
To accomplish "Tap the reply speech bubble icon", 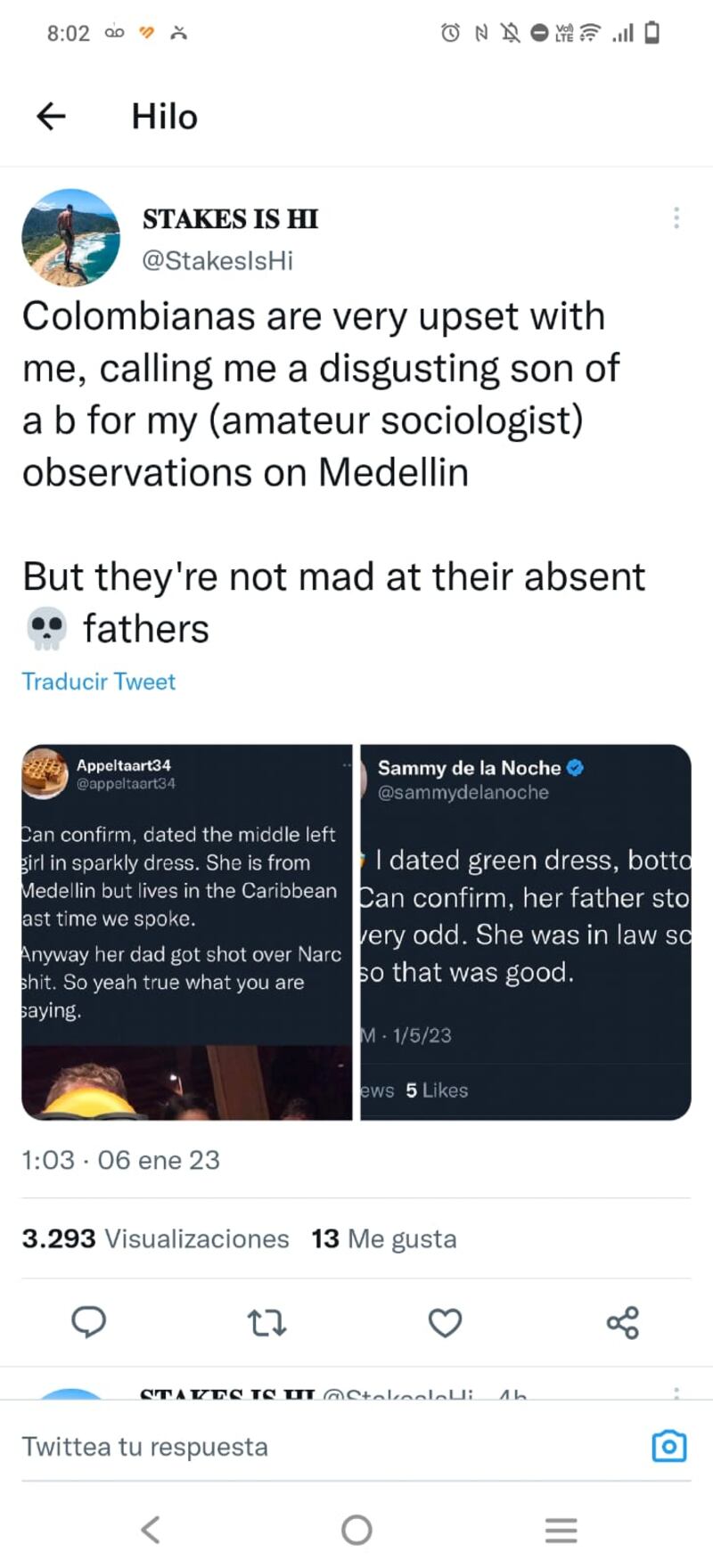I will click(88, 1322).
